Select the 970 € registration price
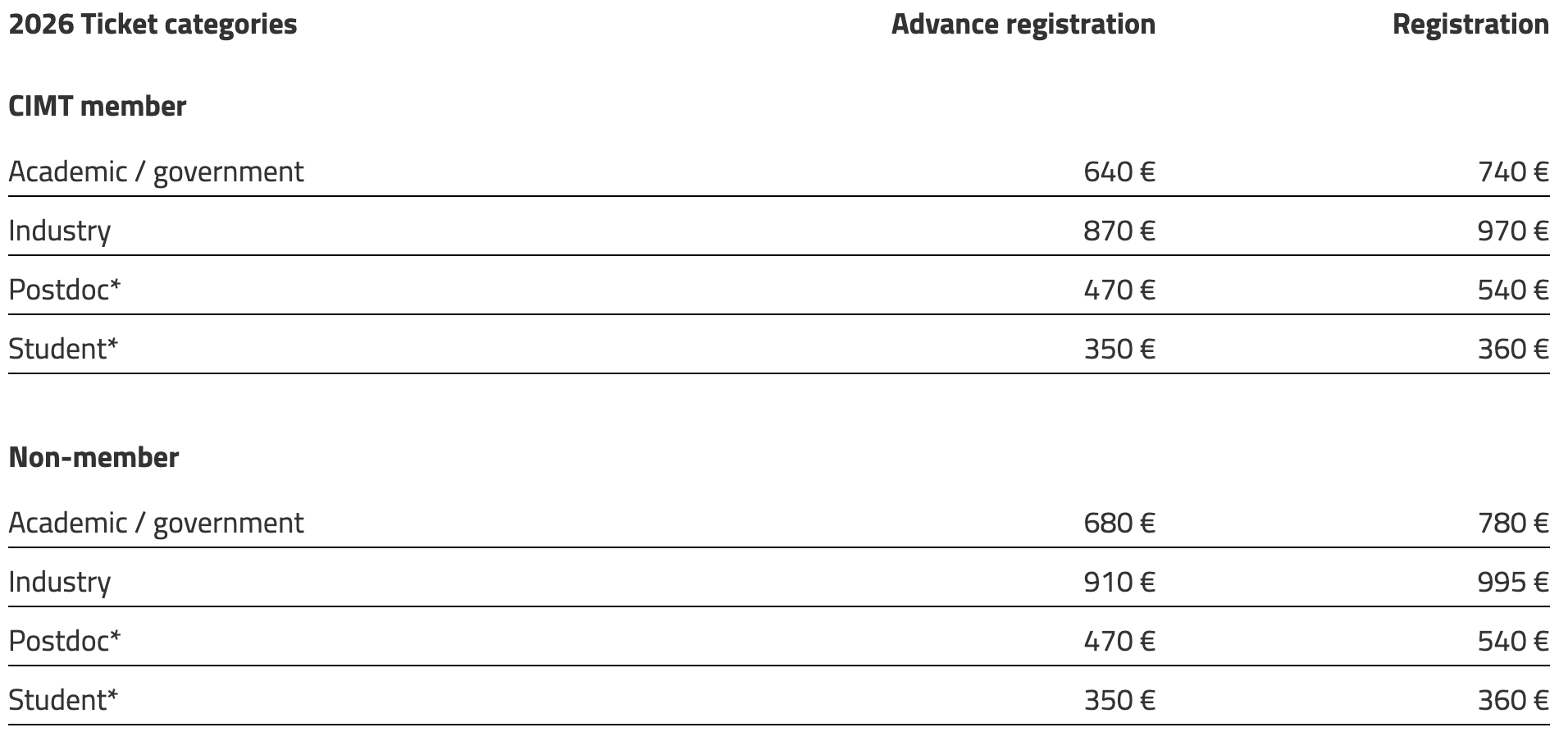 pos(1512,231)
